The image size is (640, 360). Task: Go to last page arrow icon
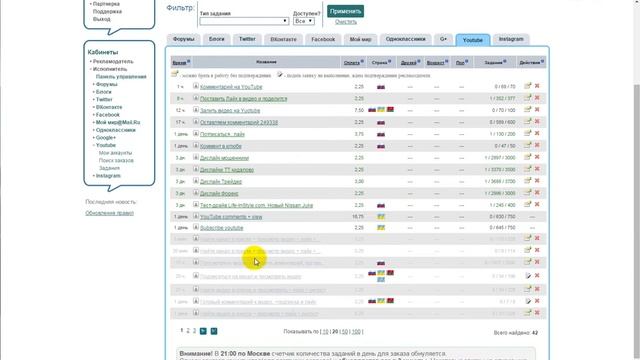(x=213, y=331)
